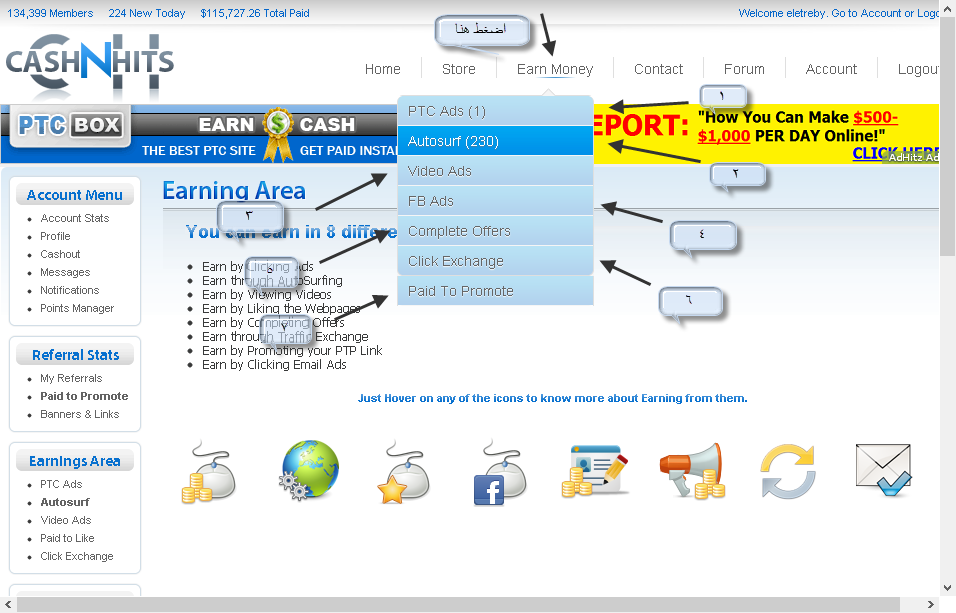Open the Profile sidebar link
This screenshot has height=613, width=956.
(x=55, y=236)
